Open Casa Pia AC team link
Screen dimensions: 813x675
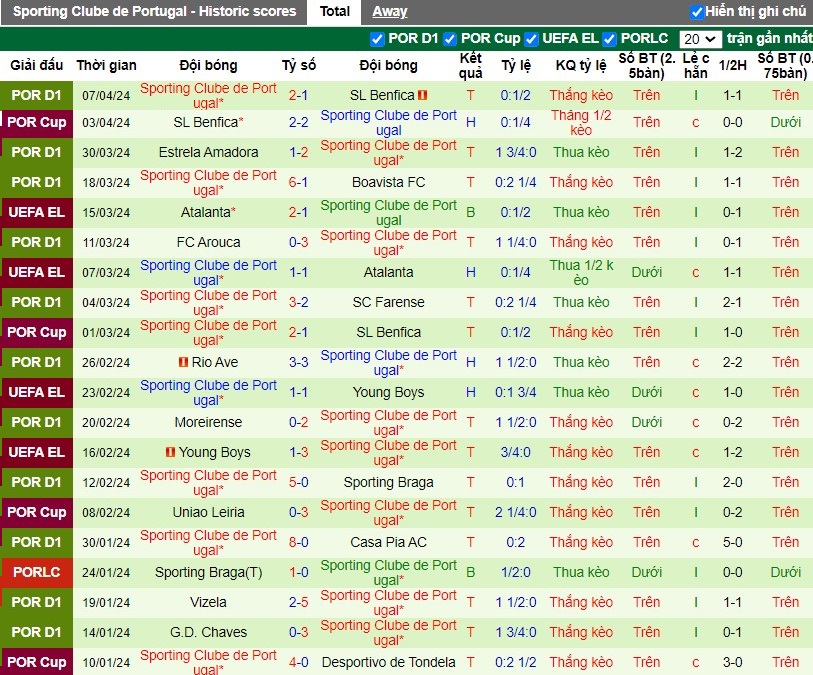tap(388, 543)
